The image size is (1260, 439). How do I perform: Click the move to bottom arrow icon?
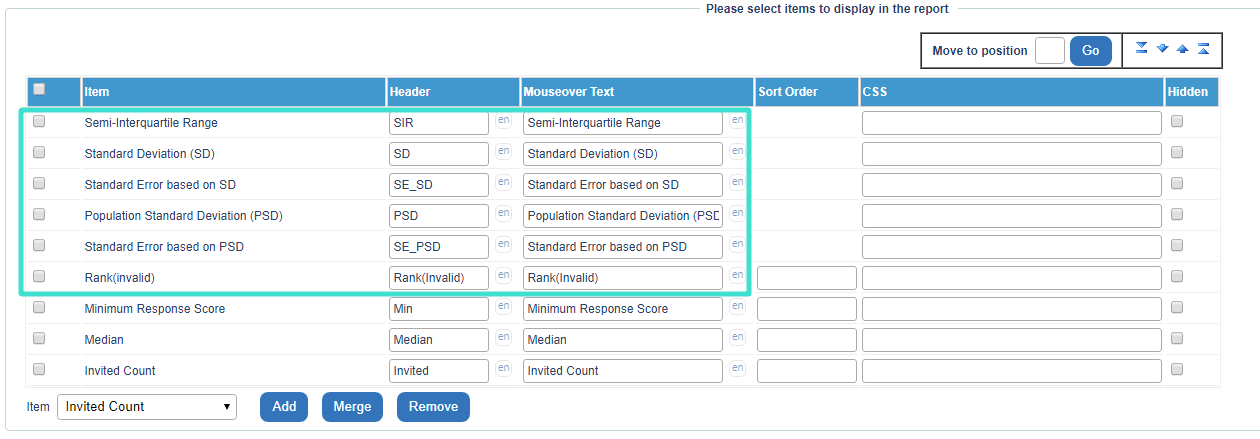click(1142, 49)
